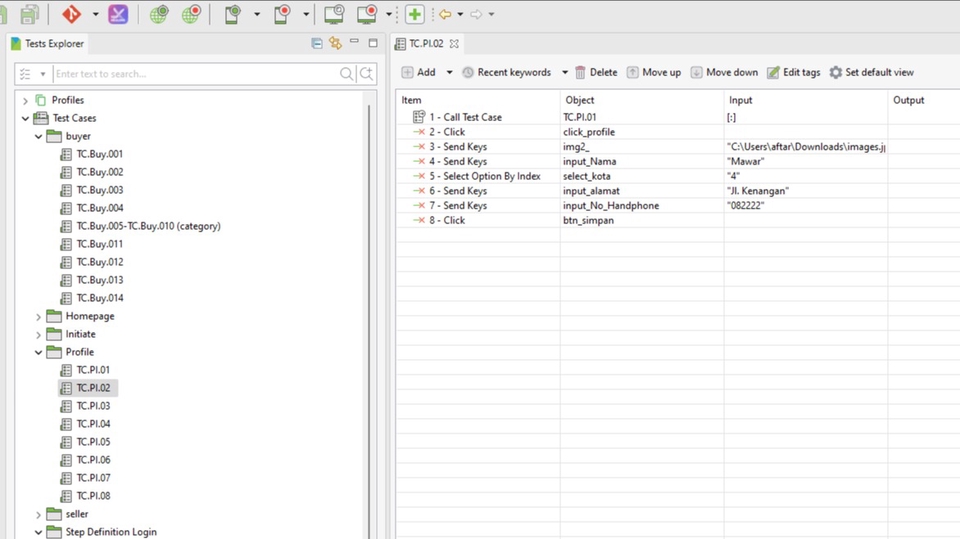The image size is (960, 539).
Task: Launch Spy Web with the green globe icon
Action: pos(159,14)
